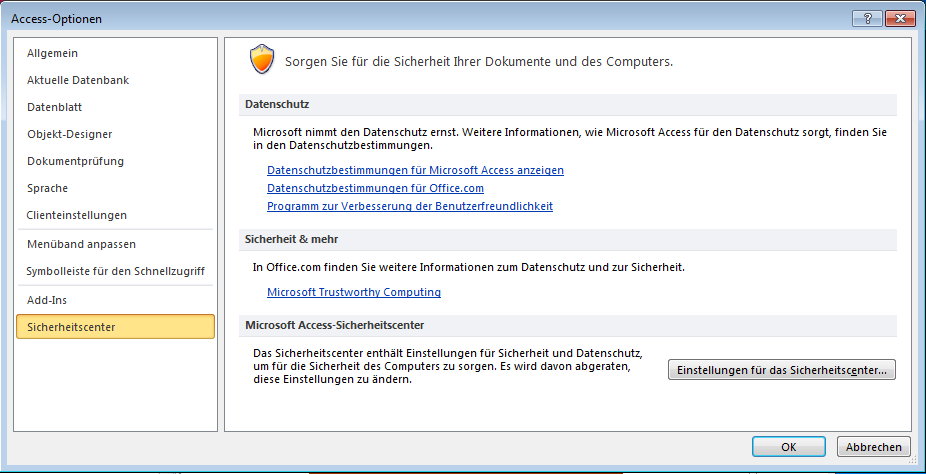Select Symbolleiste für den Schnellzugriff
The image size is (926, 474).
115,271
